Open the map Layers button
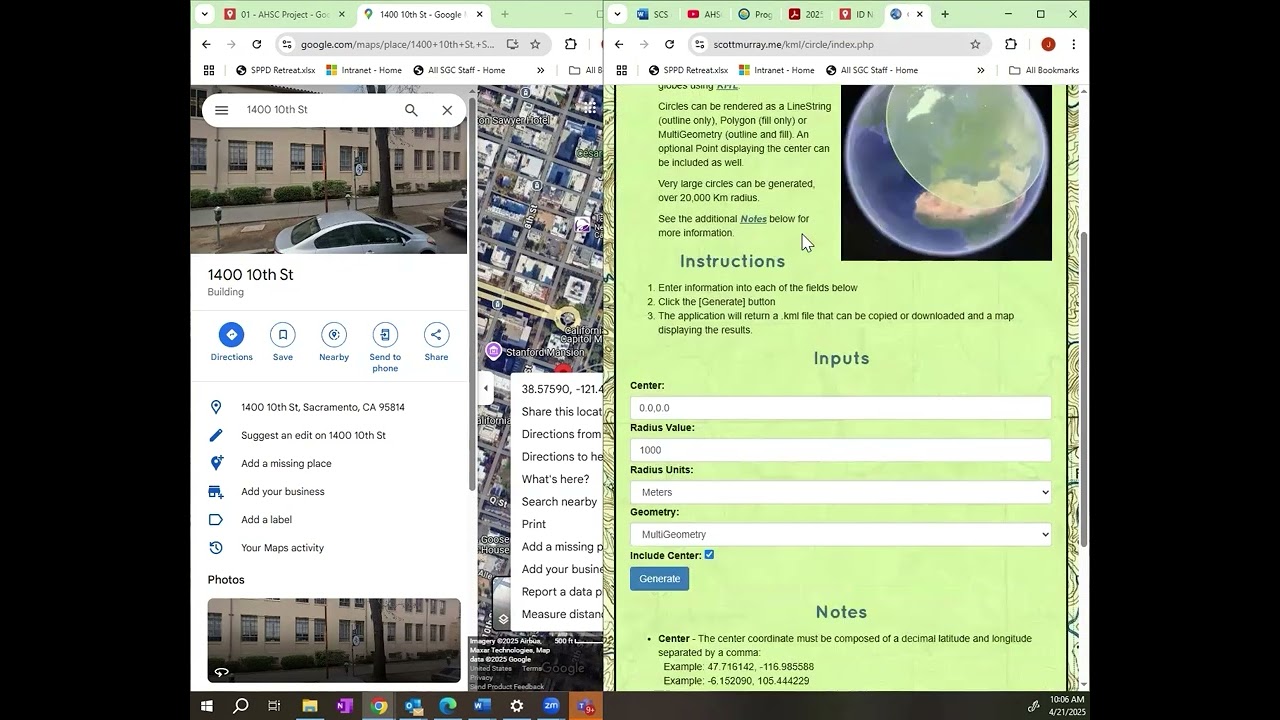 [x=503, y=619]
